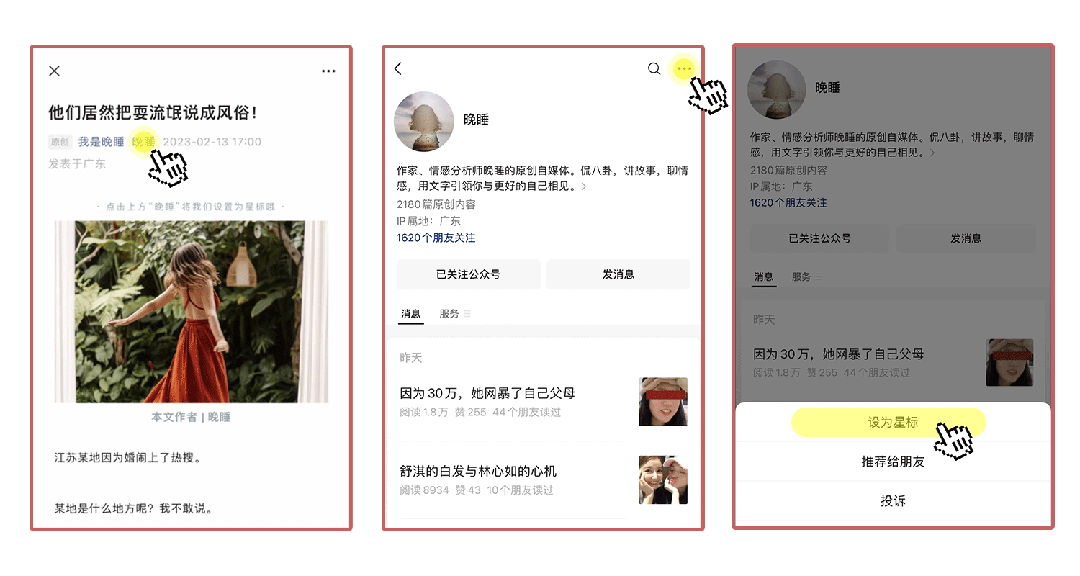Tap the highlighted 晚睡 account name link

(144, 141)
